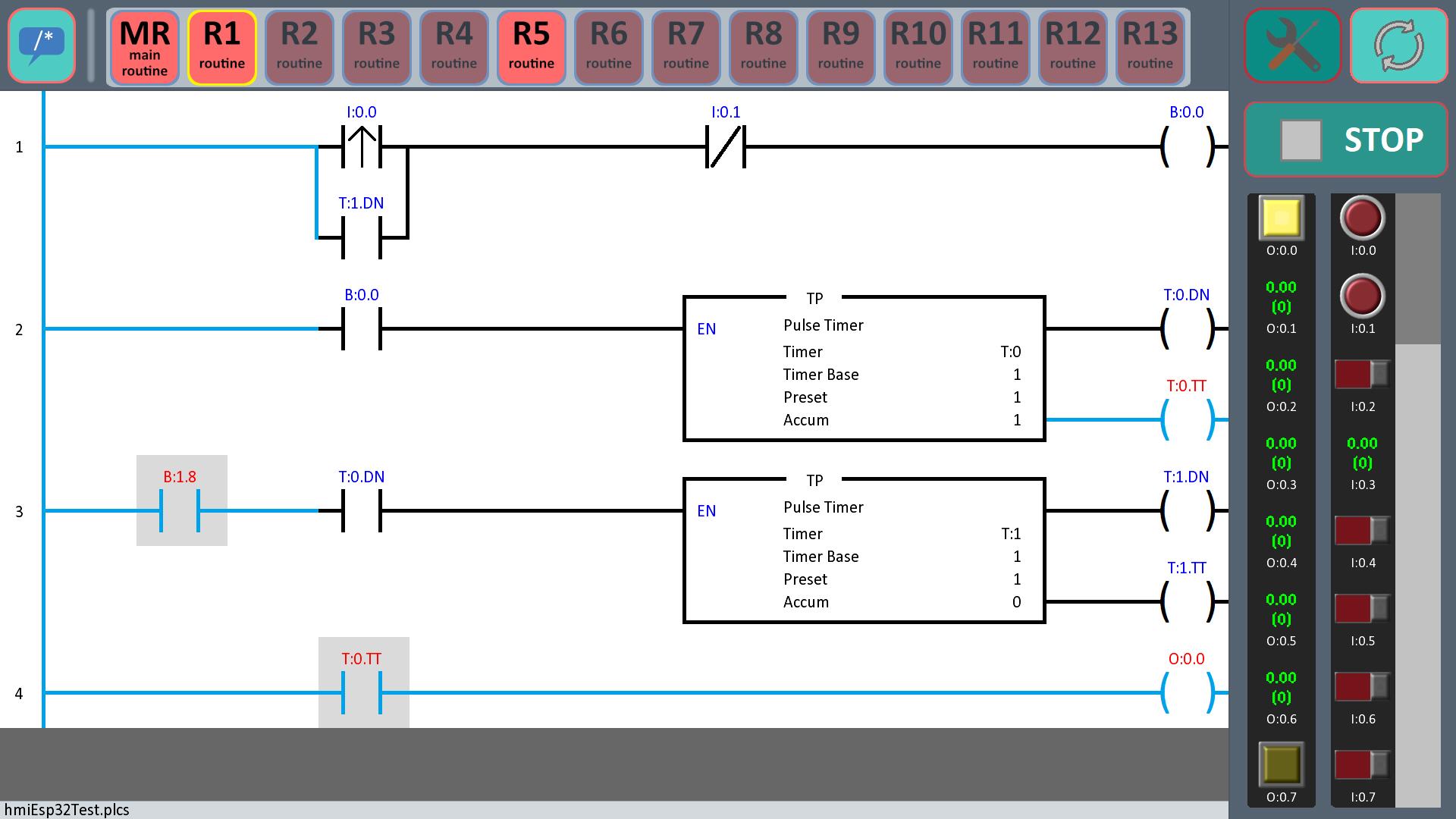Open the R3 routine tab
The width and height of the screenshot is (1456, 819).
(x=377, y=48)
